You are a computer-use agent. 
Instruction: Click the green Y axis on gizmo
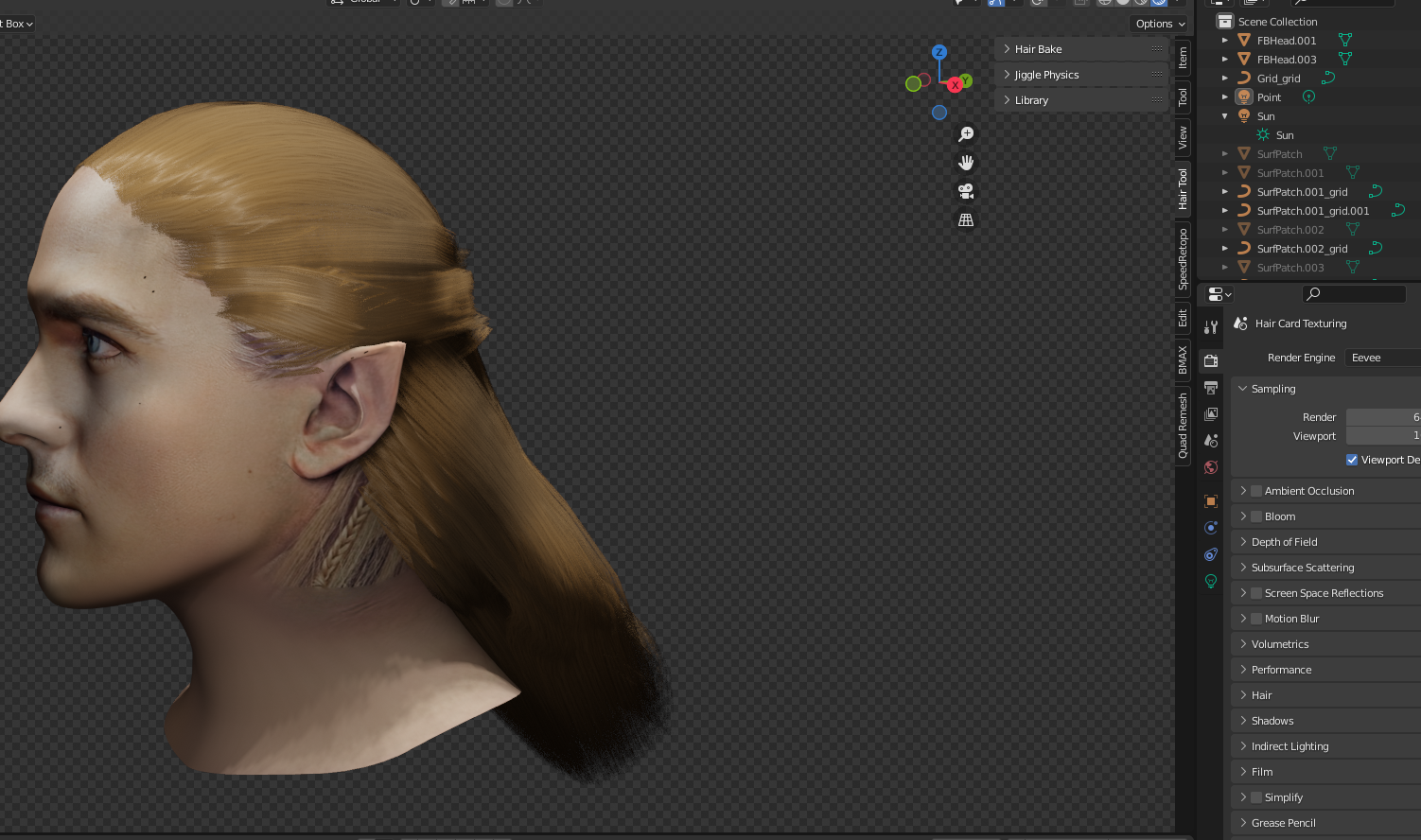[x=966, y=80]
